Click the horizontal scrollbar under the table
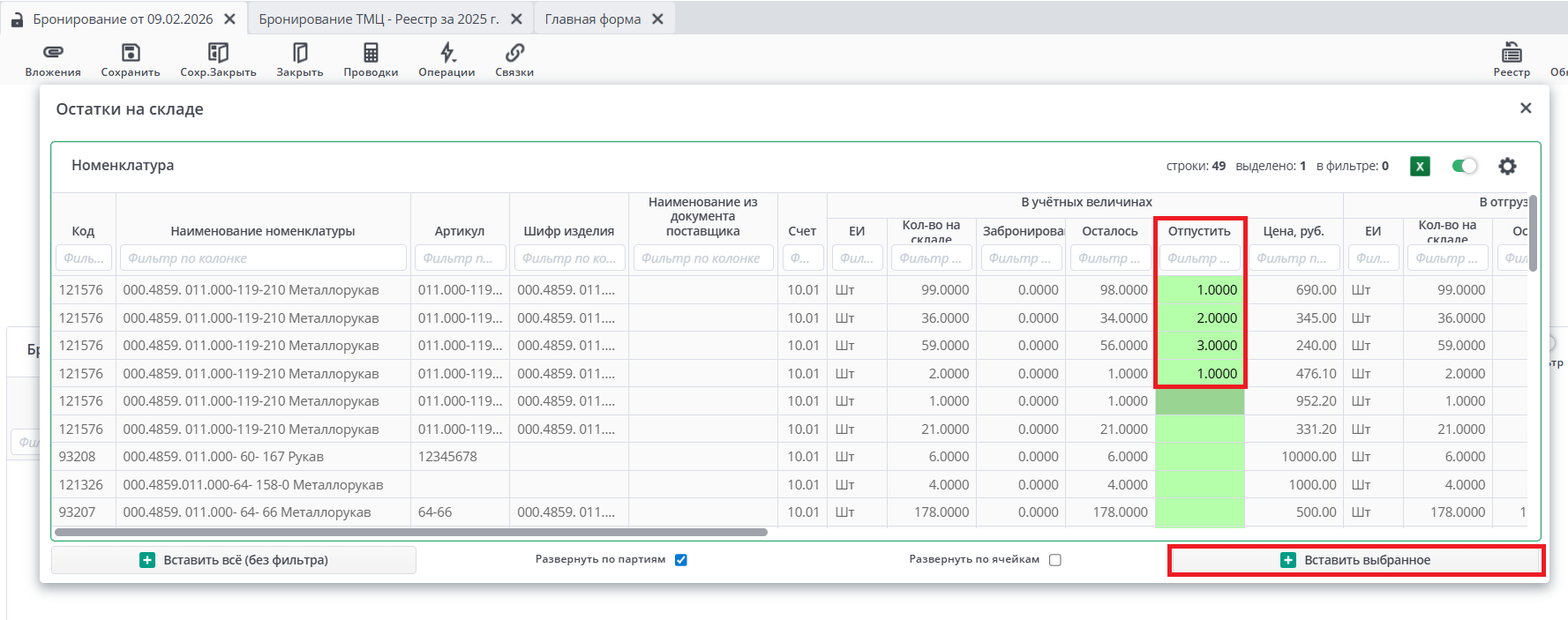This screenshot has height=620, width=1568. 410,533
